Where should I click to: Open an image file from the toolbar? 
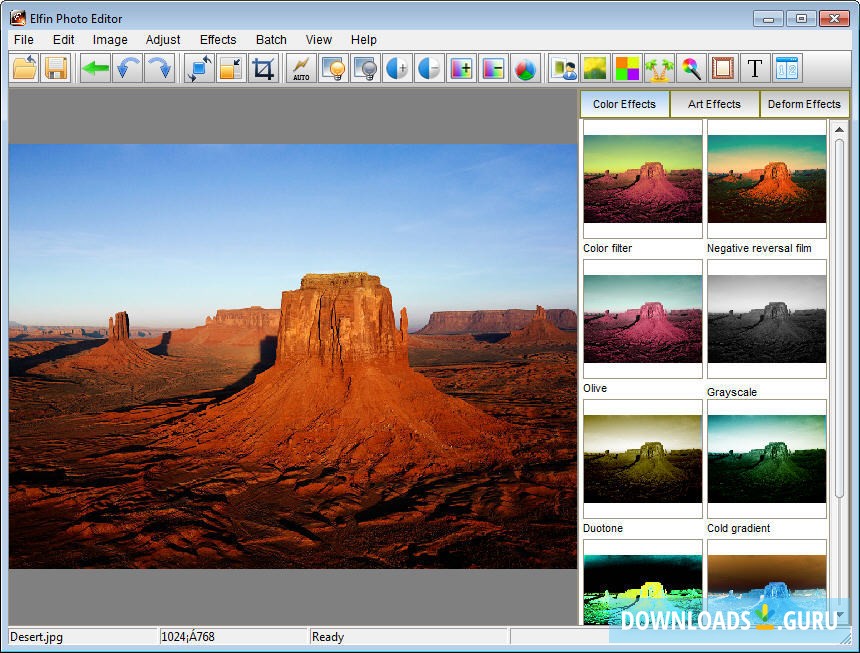coord(24,68)
